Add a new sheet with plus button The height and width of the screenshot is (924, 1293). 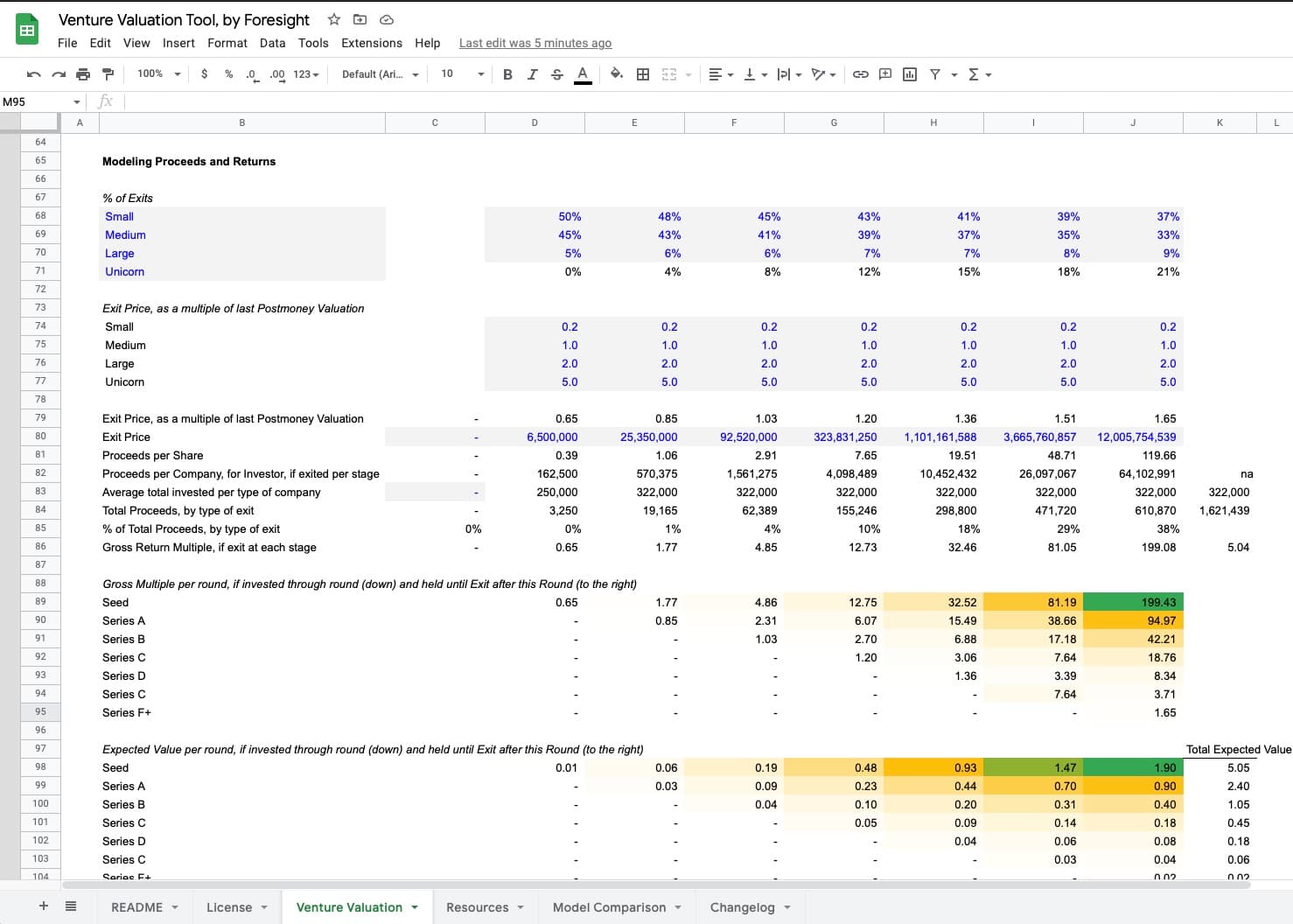tap(44, 906)
